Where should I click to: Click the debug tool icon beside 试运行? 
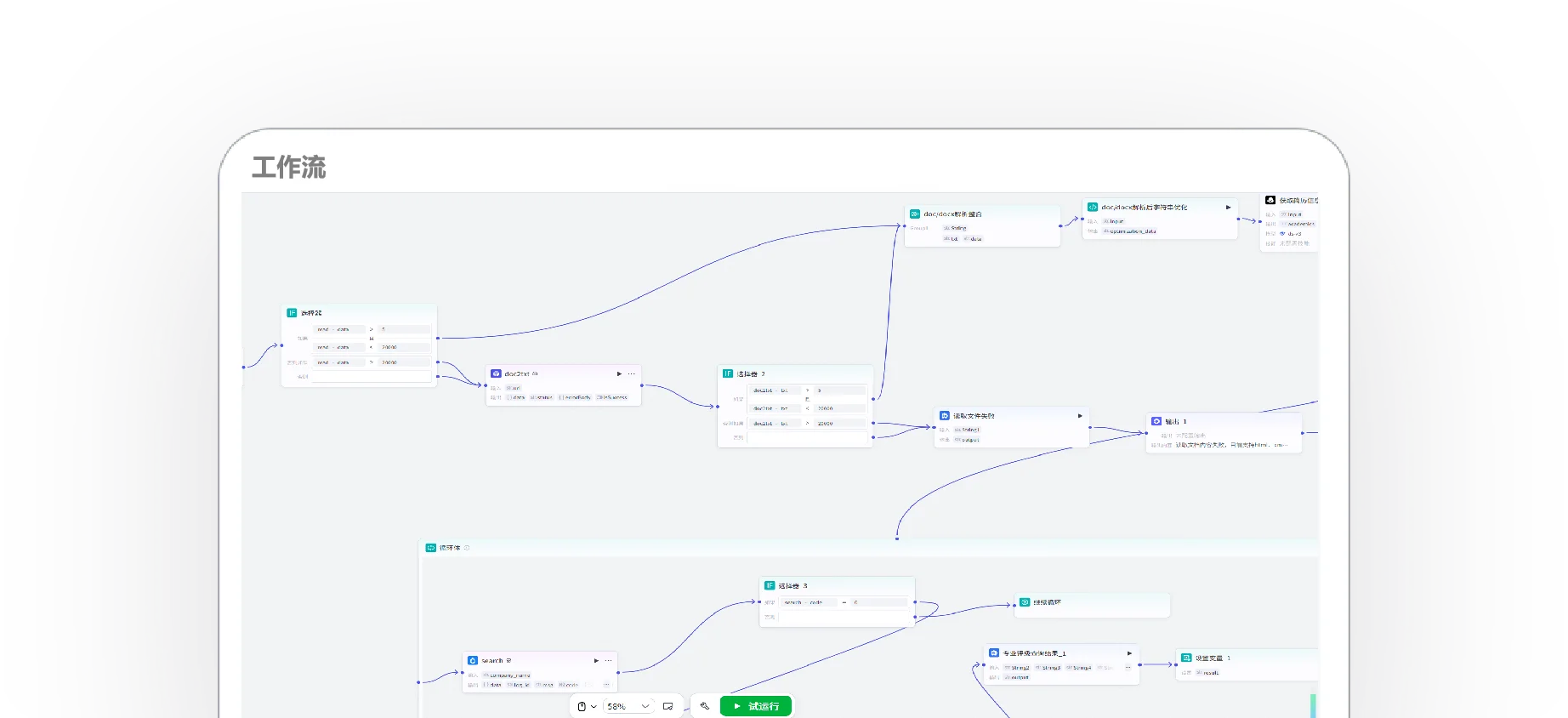(704, 706)
